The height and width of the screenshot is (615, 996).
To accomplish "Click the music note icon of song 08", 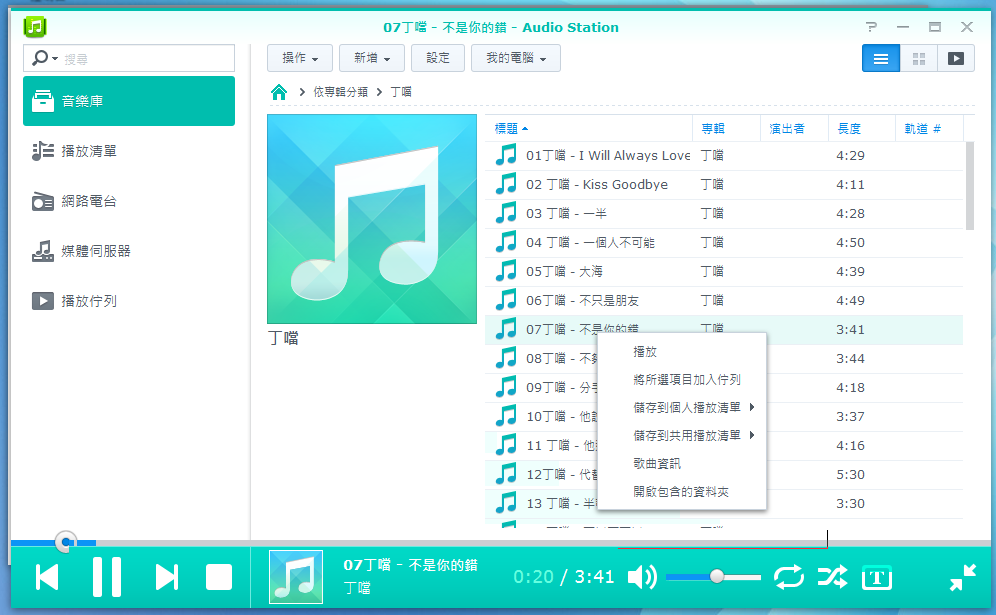I will [506, 358].
